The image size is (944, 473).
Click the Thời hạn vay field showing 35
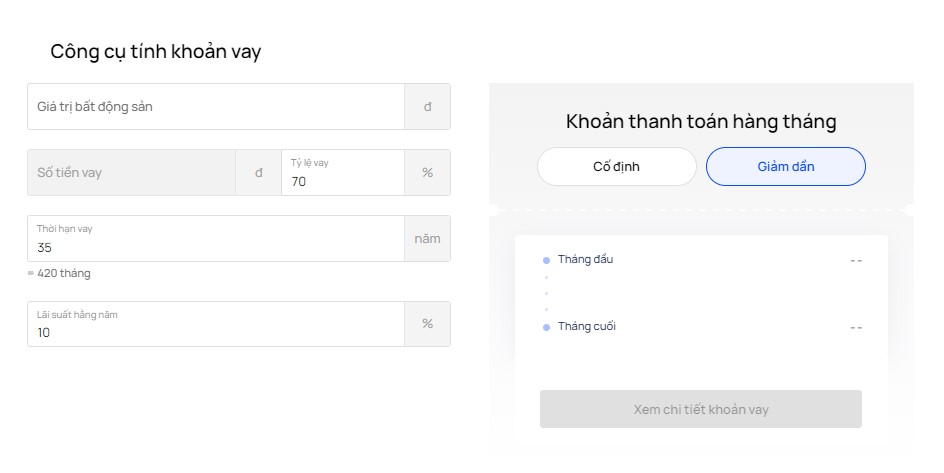(216, 239)
